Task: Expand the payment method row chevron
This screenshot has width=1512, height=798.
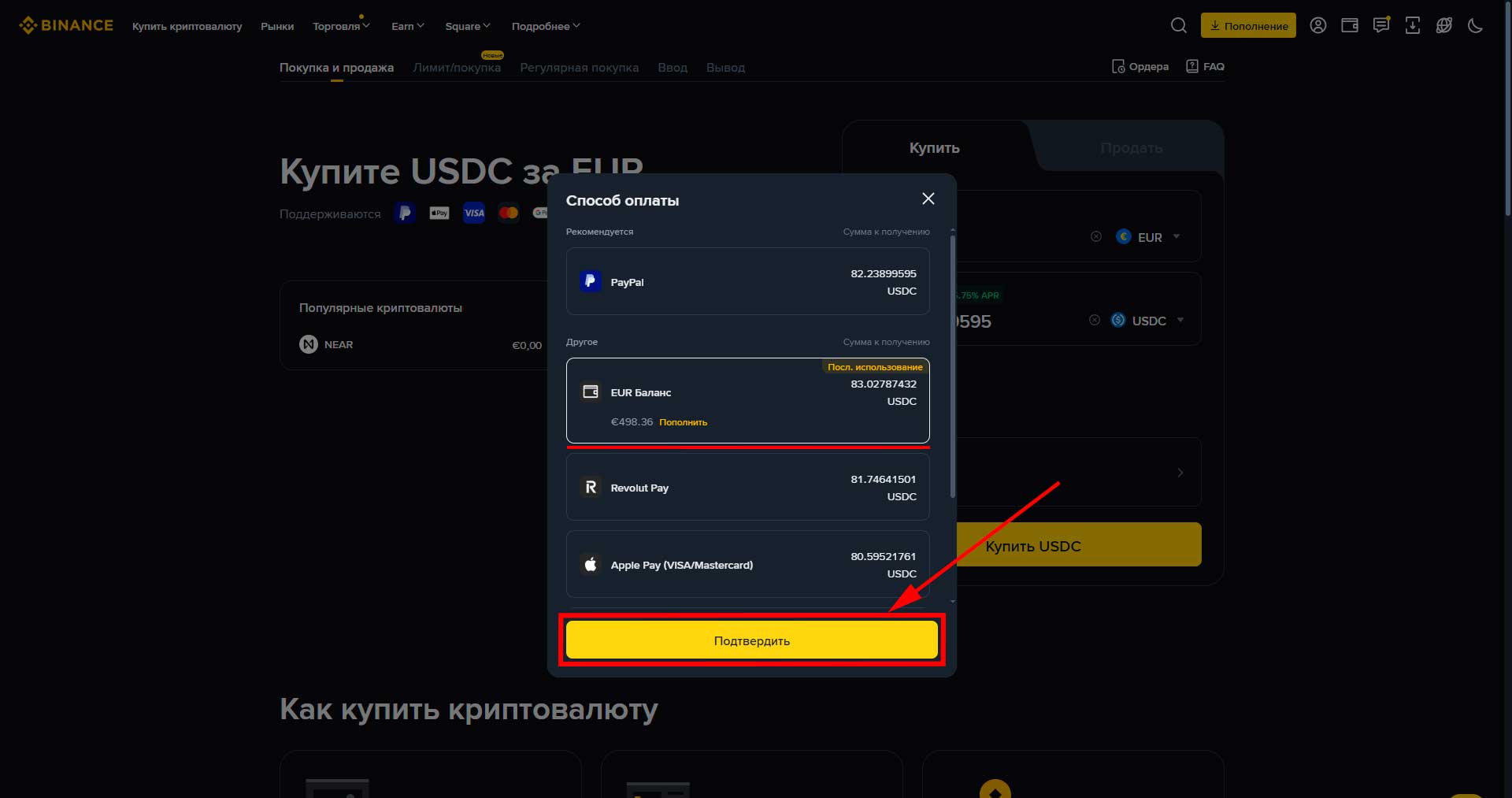Action: [x=1180, y=473]
